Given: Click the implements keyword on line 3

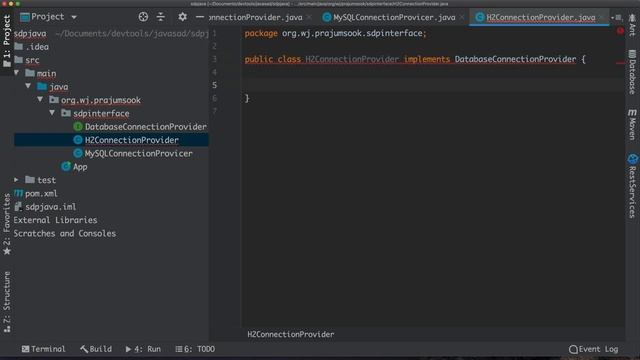Looking at the screenshot, I should (427, 59).
